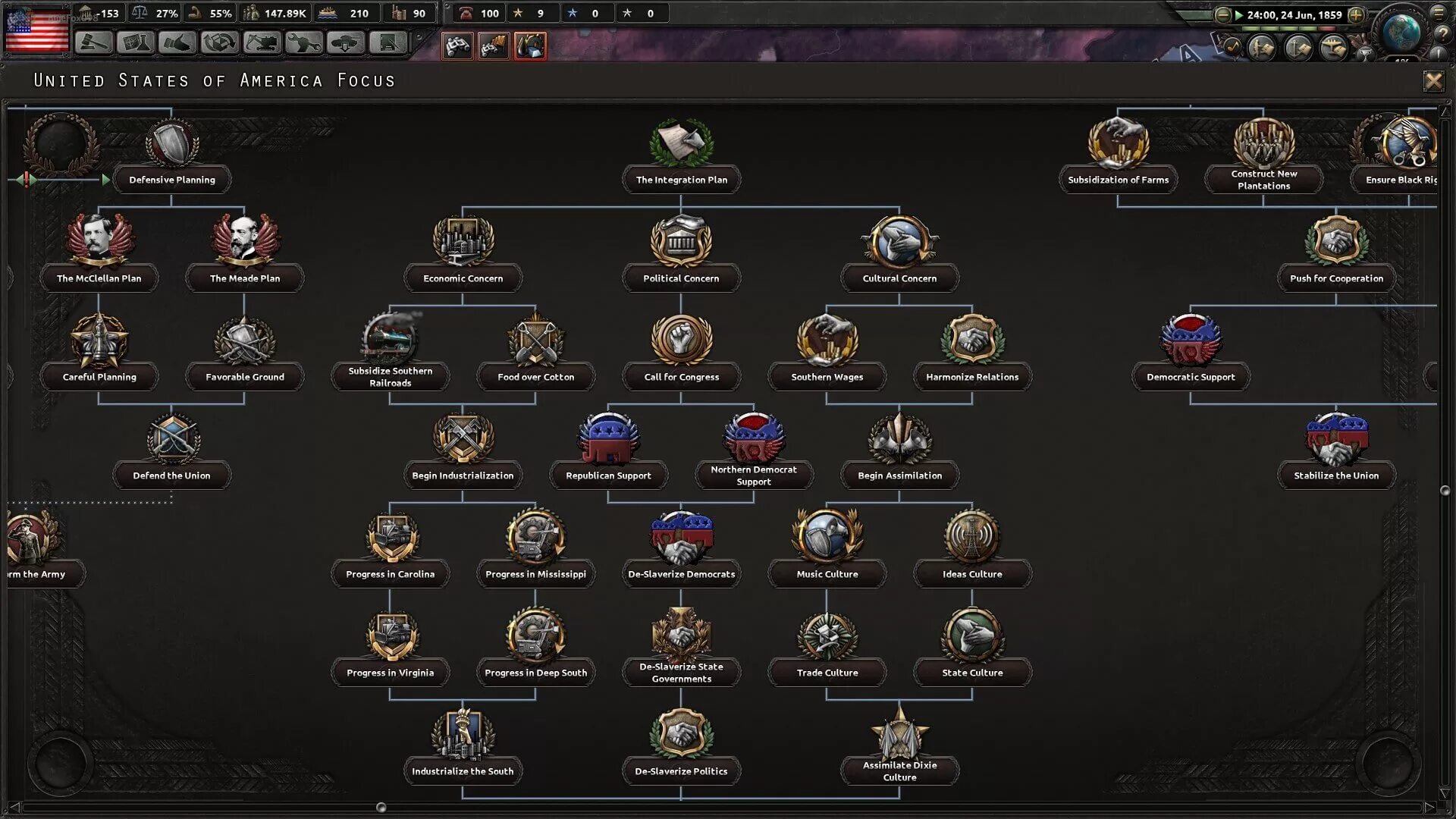Viewport: 1456px width, 819px height.
Task: Click the manpower value 147.89K
Action: point(285,14)
